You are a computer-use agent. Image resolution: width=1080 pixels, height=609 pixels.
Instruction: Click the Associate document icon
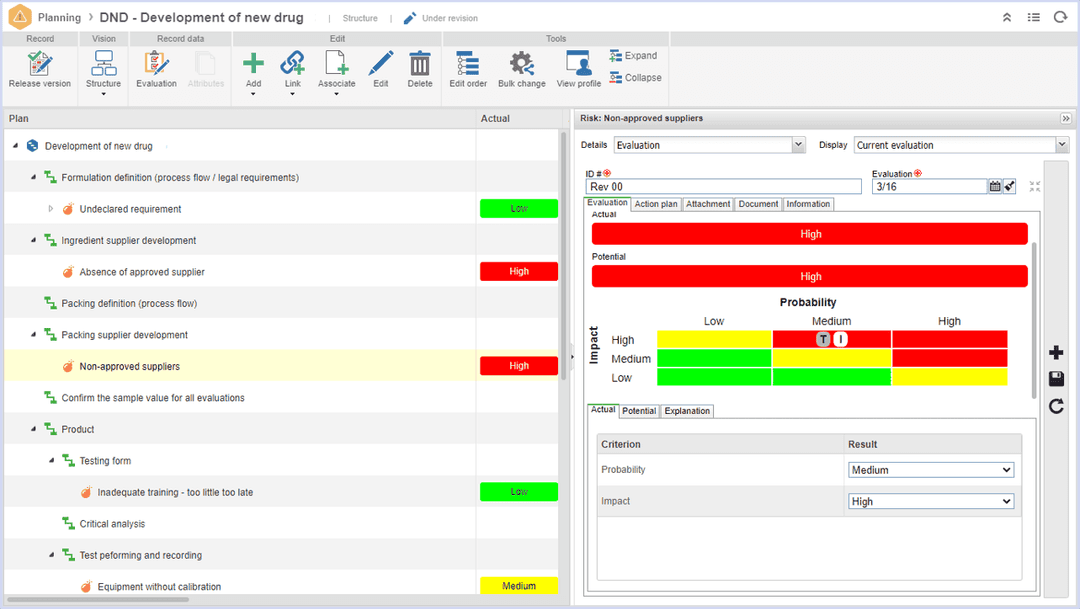(336, 63)
